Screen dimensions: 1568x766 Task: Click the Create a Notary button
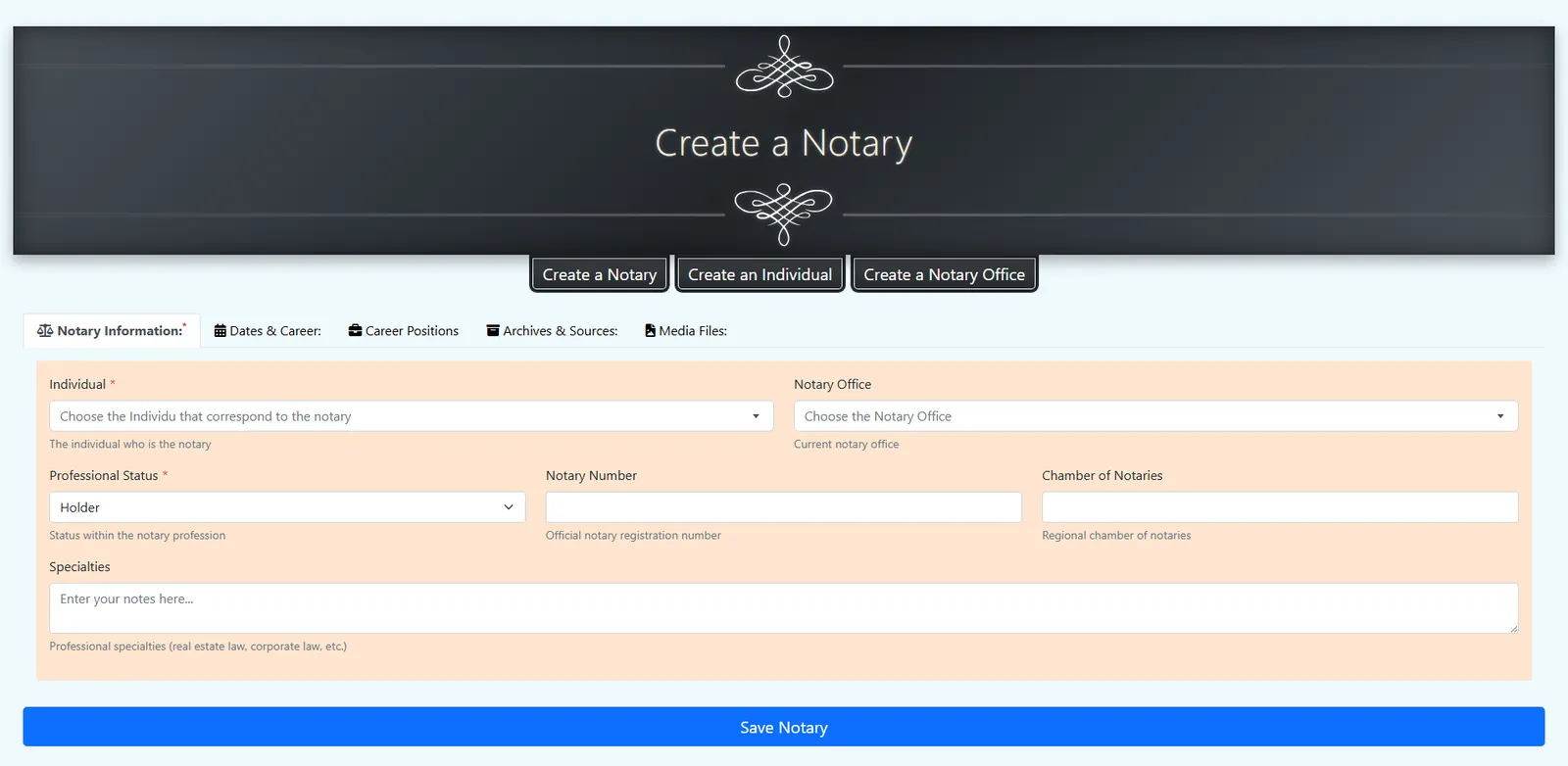tap(600, 274)
